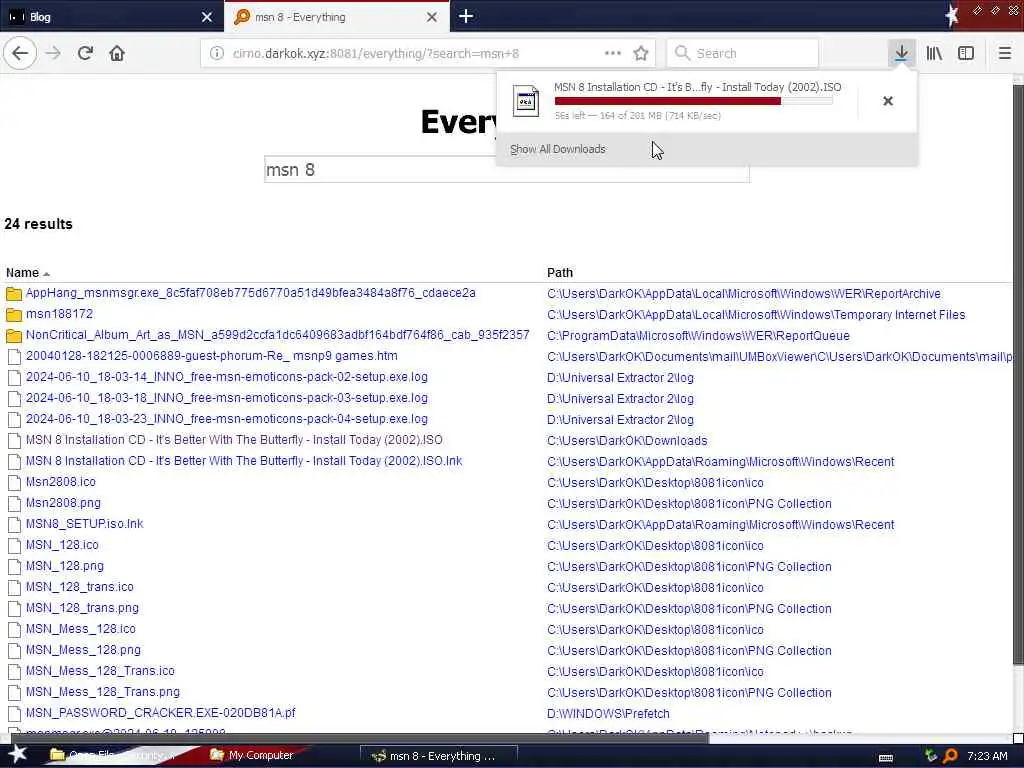The height and width of the screenshot is (768, 1024).
Task: Close the msn 8 - Everything tab
Action: click(x=432, y=17)
